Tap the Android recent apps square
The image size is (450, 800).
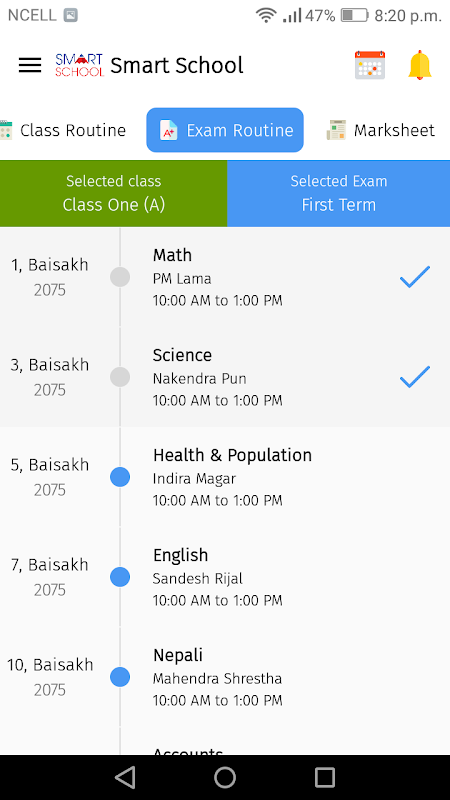pyautogui.click(x=324, y=778)
